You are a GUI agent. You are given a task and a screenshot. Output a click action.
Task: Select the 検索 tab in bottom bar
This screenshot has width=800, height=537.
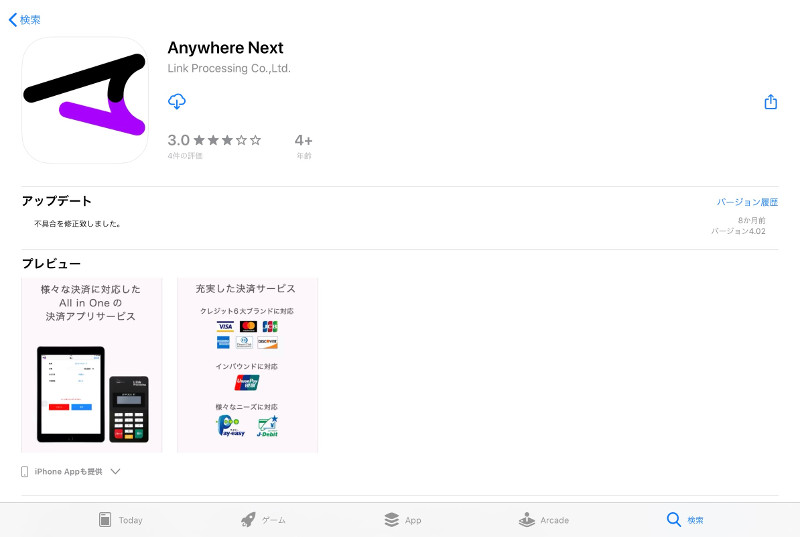pyautogui.click(x=685, y=520)
